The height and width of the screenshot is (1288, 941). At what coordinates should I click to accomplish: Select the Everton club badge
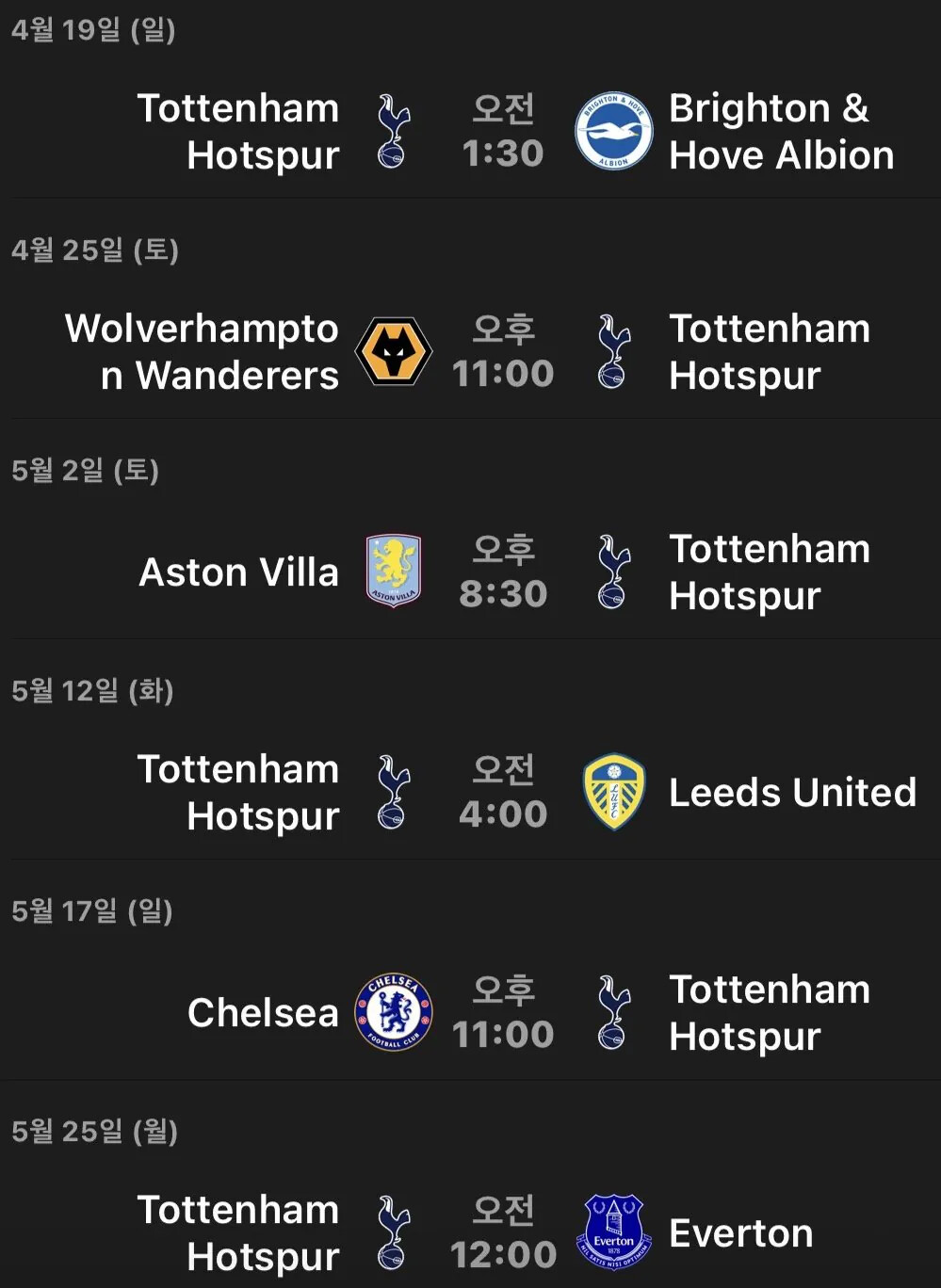pyautogui.click(x=613, y=1232)
